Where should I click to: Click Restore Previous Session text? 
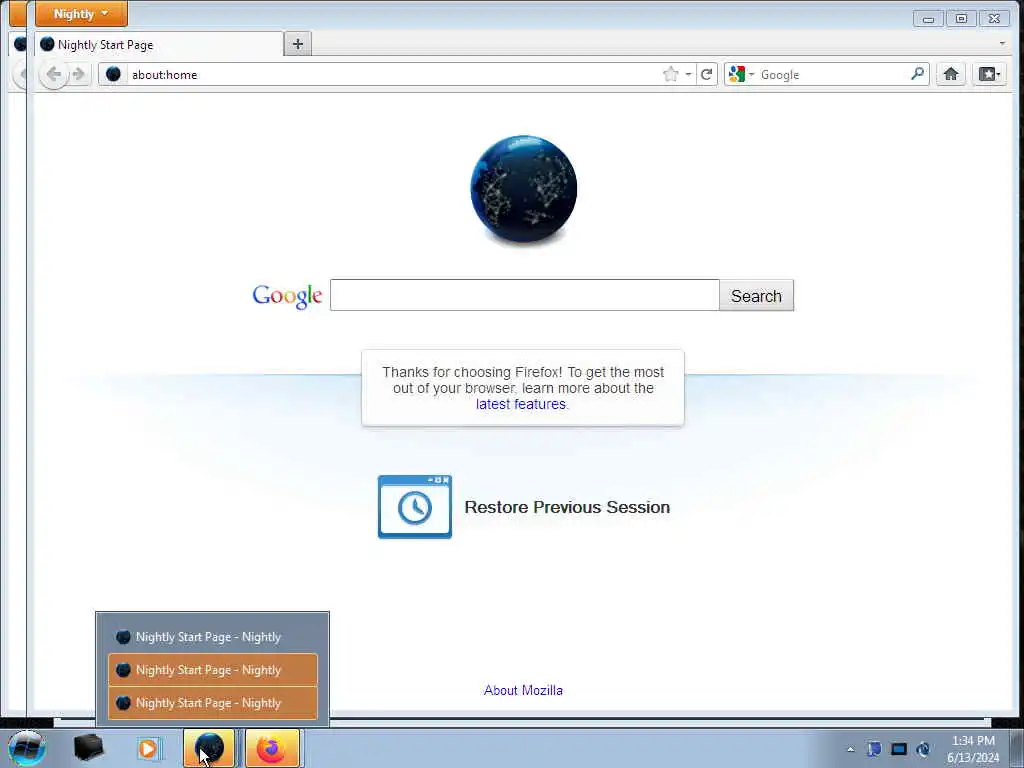[567, 507]
